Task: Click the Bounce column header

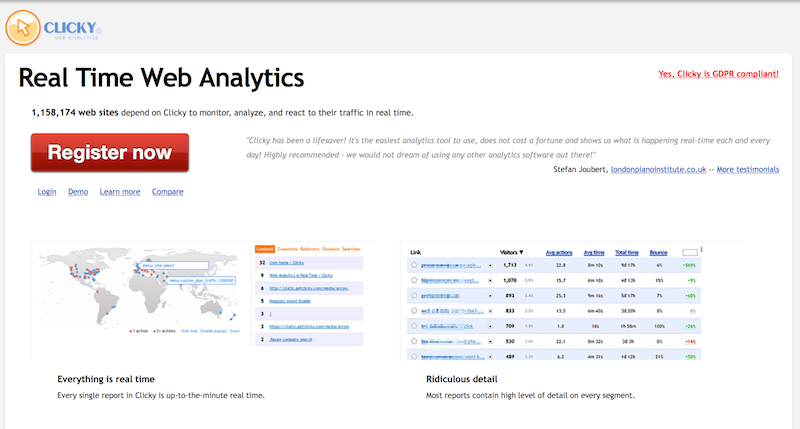Action: tap(658, 253)
